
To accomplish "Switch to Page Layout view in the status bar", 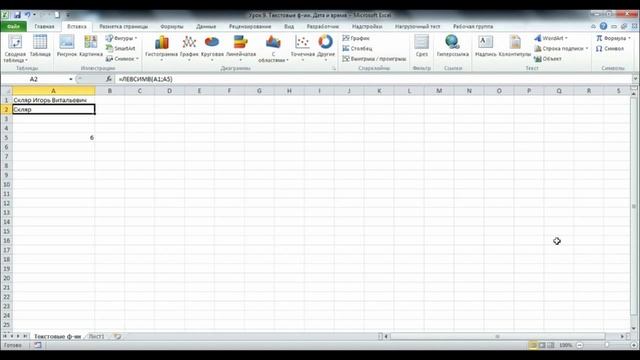I will click(542, 345).
